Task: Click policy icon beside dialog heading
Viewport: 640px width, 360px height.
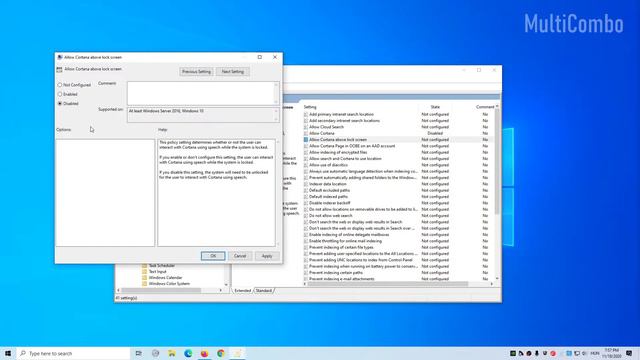Action: [x=60, y=70]
